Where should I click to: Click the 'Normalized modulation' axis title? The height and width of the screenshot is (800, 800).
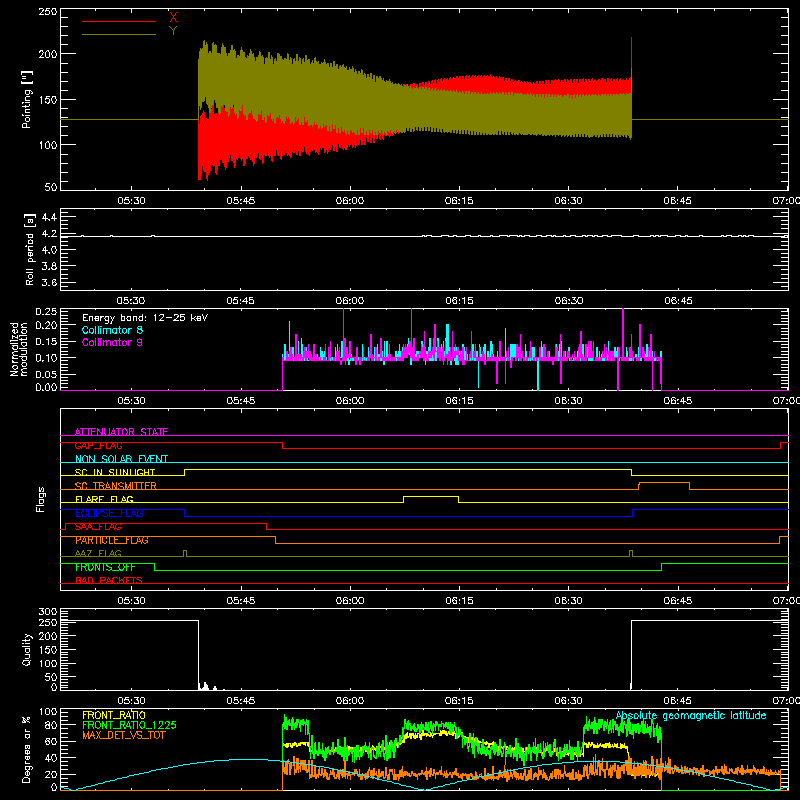click(x=19, y=349)
